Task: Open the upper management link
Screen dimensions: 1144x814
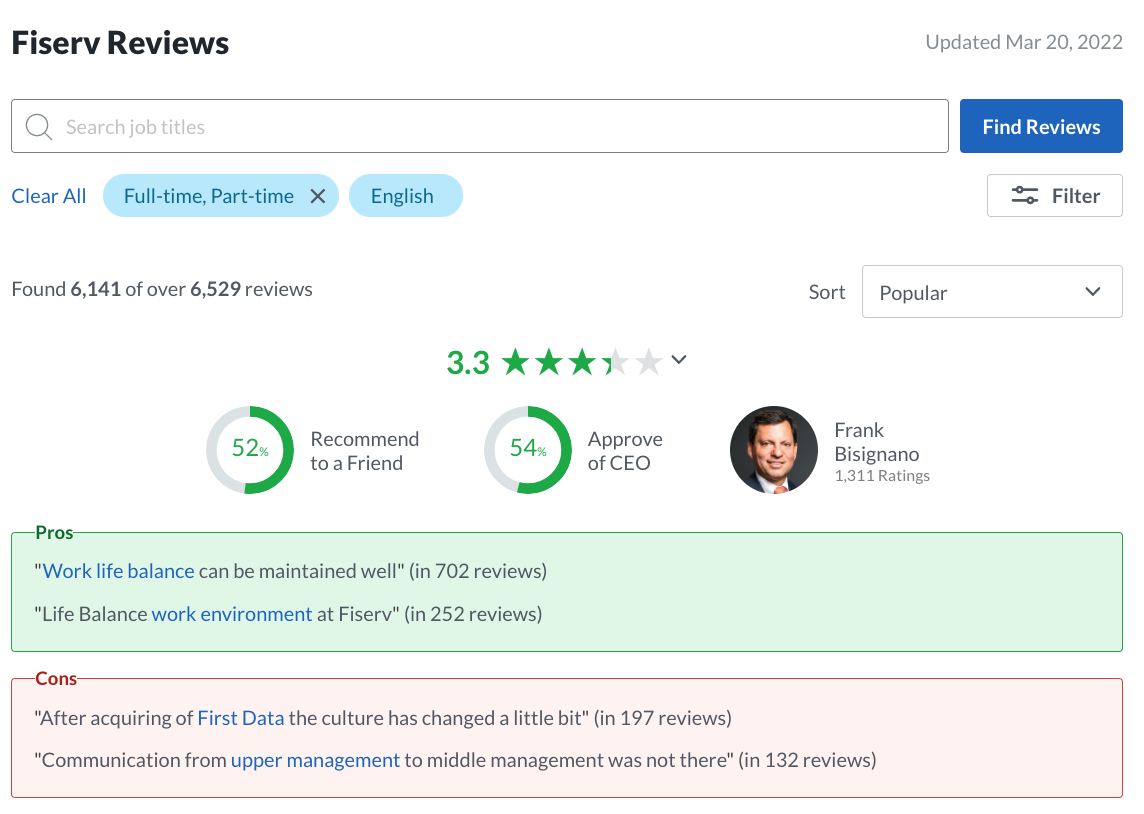Action: [315, 761]
